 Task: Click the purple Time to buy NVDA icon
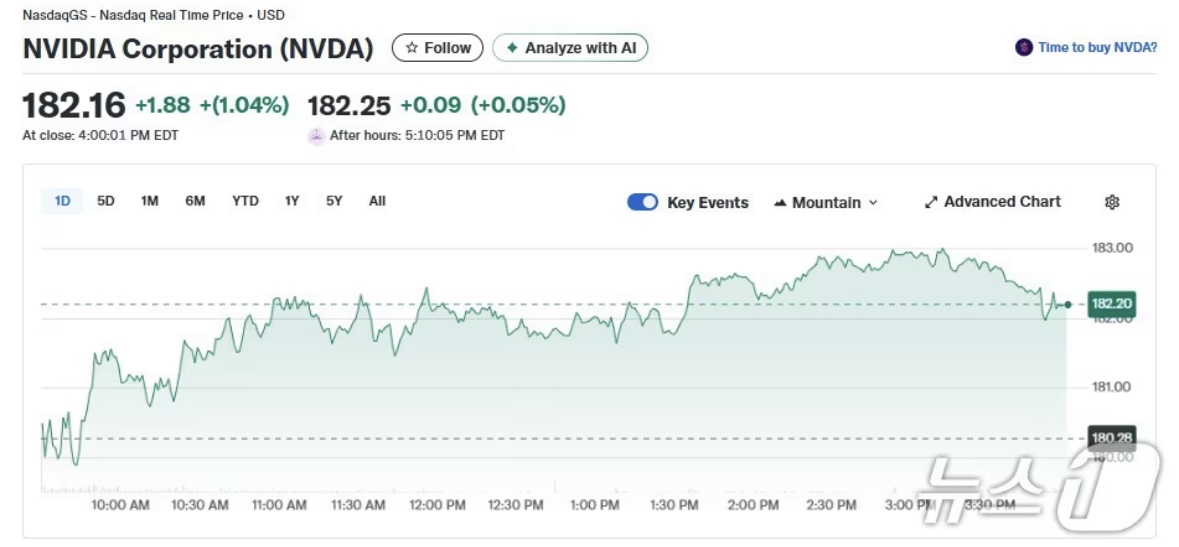pyautogui.click(x=1023, y=47)
